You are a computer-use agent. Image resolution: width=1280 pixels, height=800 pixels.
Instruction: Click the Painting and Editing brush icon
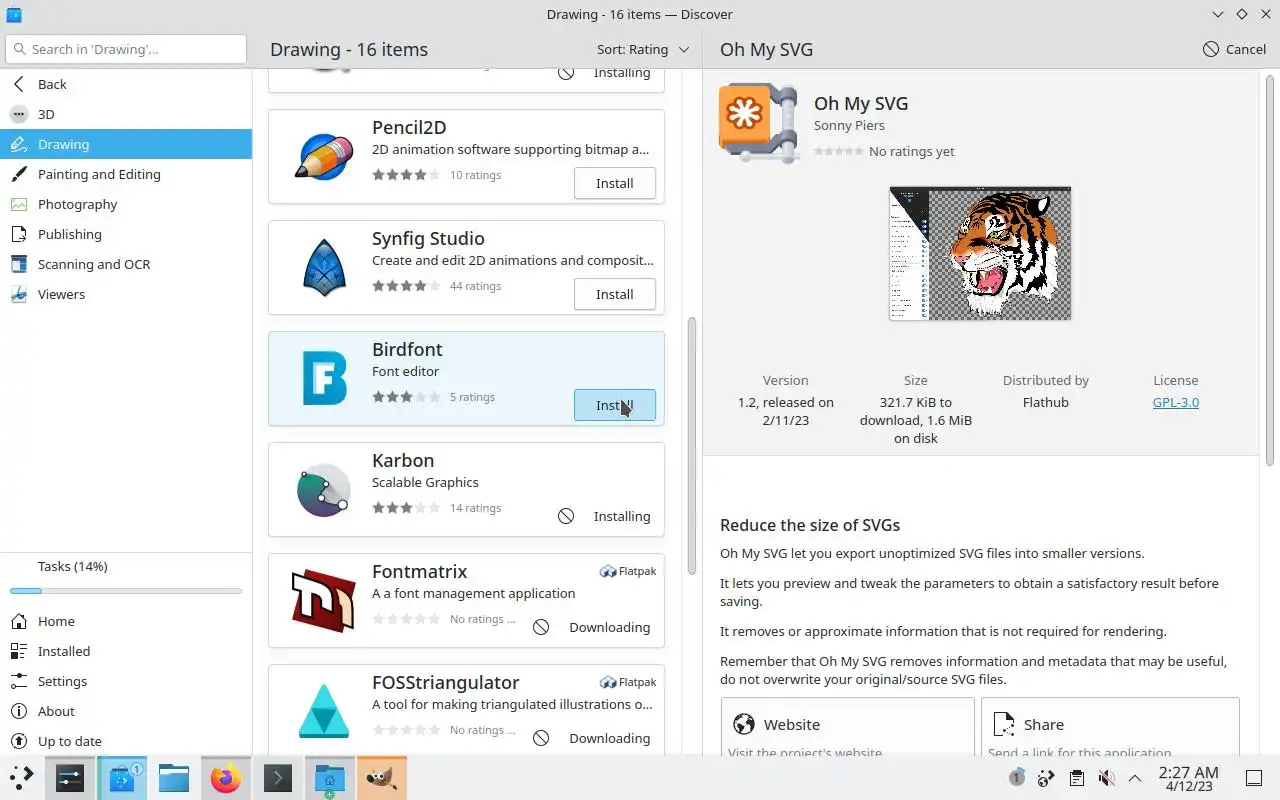coord(19,174)
